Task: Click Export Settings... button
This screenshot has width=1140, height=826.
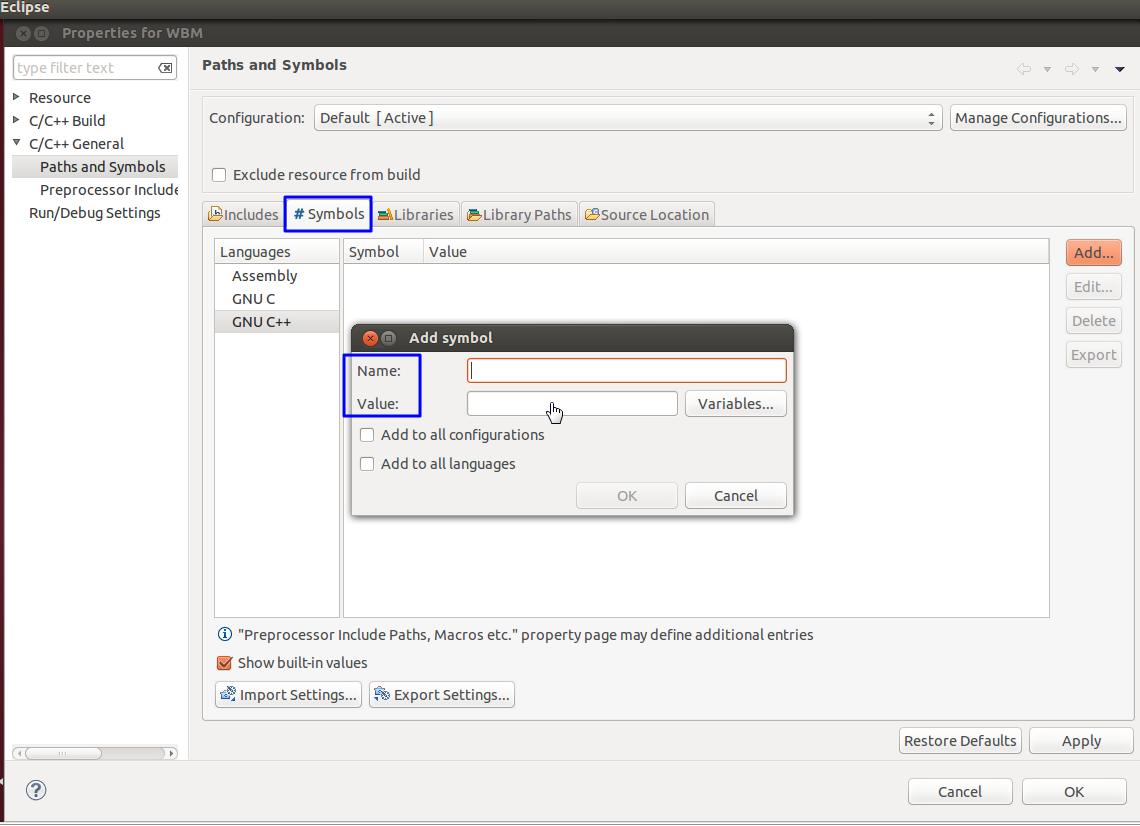Action: (x=442, y=694)
